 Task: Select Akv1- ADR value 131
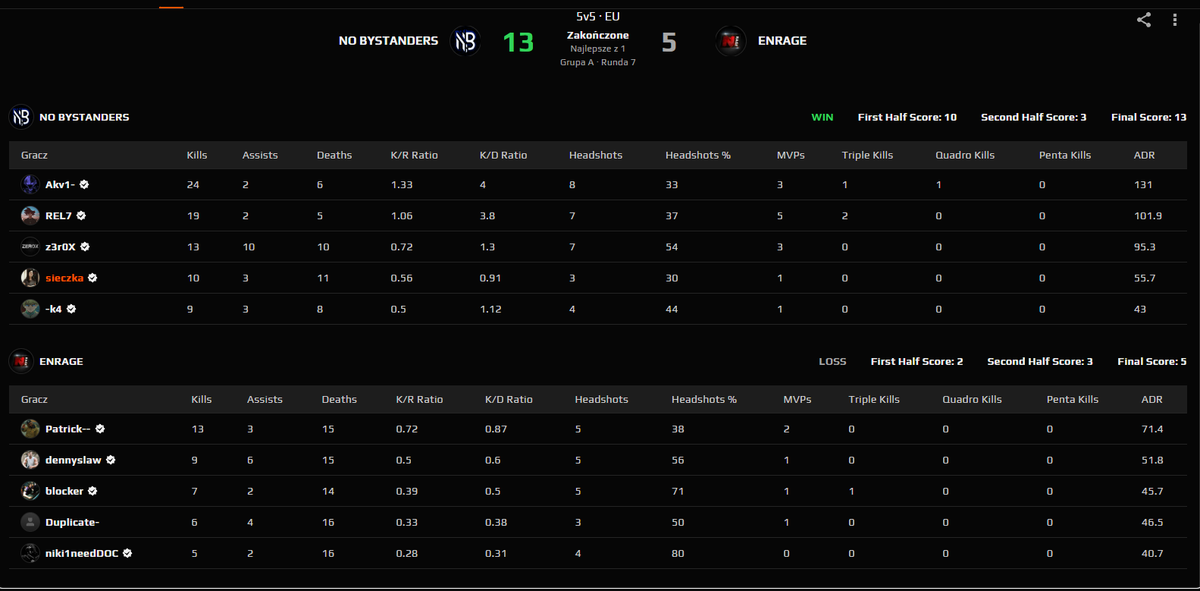click(1143, 185)
